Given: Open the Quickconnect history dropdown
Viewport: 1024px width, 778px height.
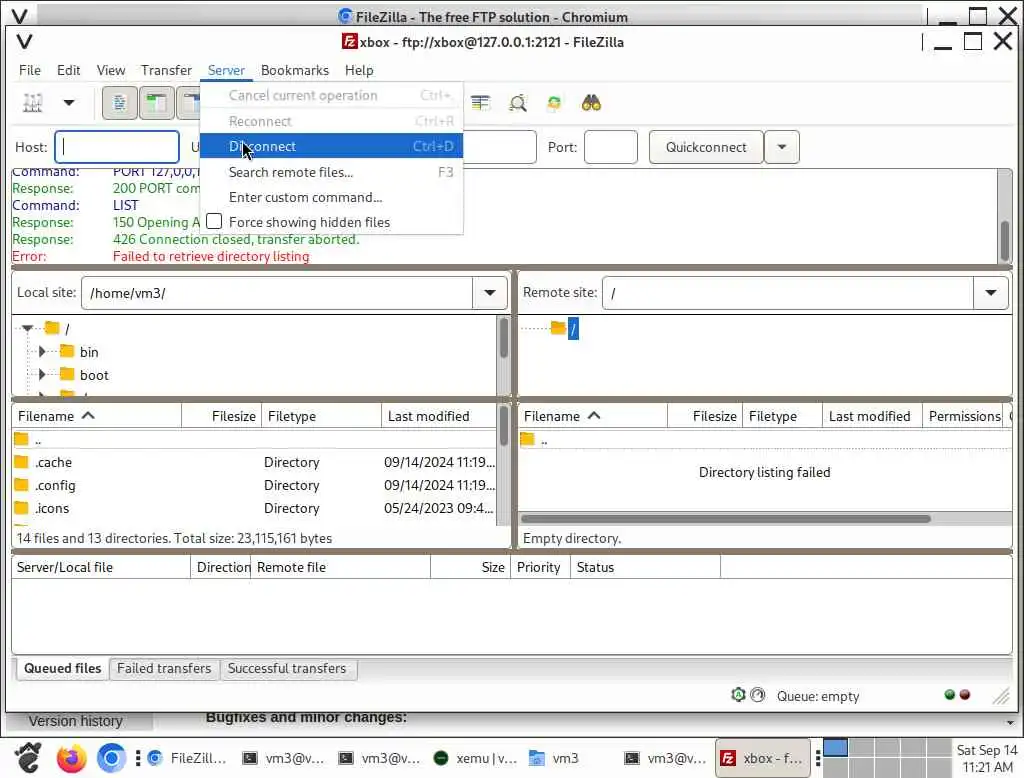Looking at the screenshot, I should [x=782, y=147].
